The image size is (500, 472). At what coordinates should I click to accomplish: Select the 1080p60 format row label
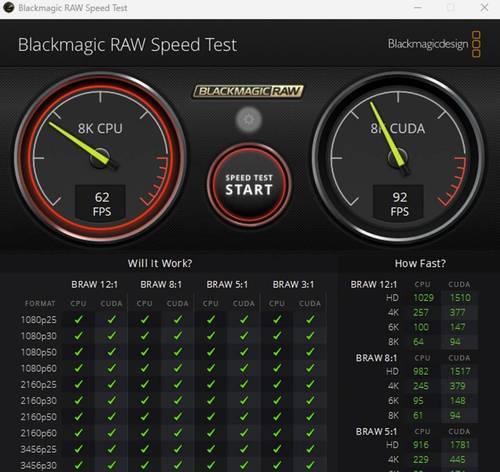pos(39,368)
